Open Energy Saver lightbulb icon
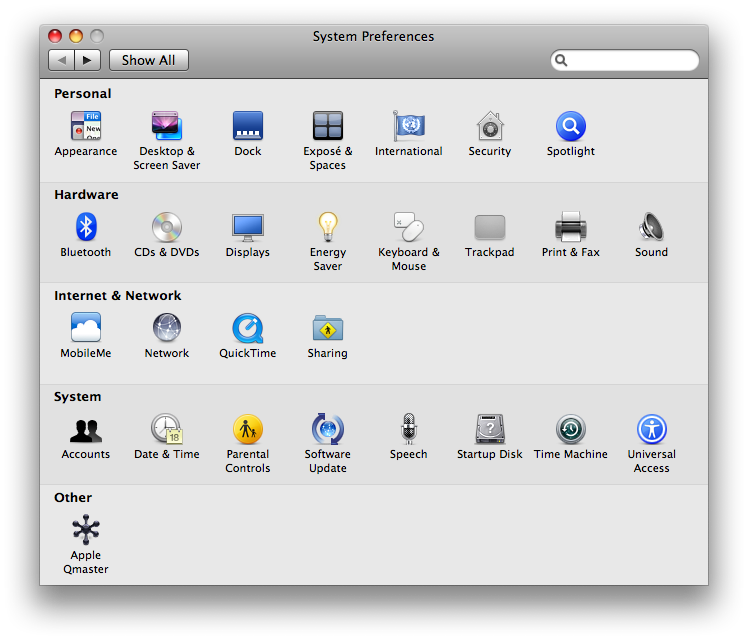 [328, 227]
